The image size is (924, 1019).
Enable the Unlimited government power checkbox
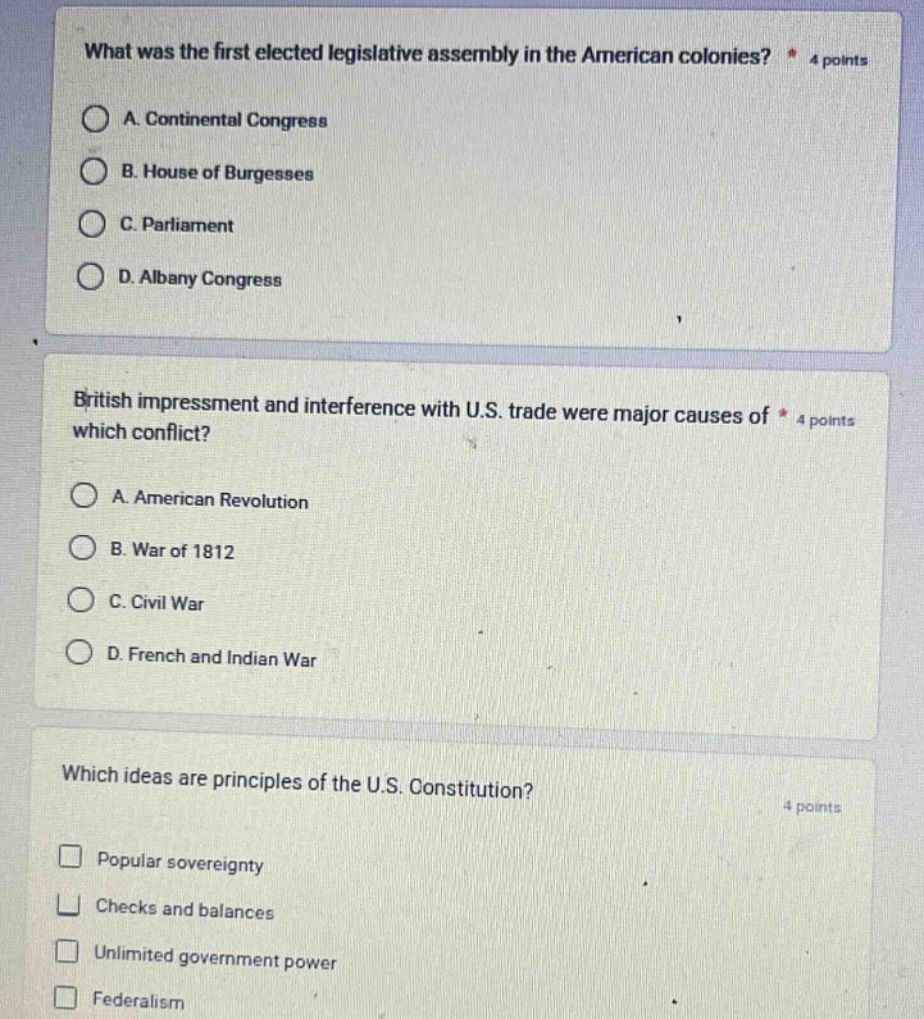(x=66, y=953)
